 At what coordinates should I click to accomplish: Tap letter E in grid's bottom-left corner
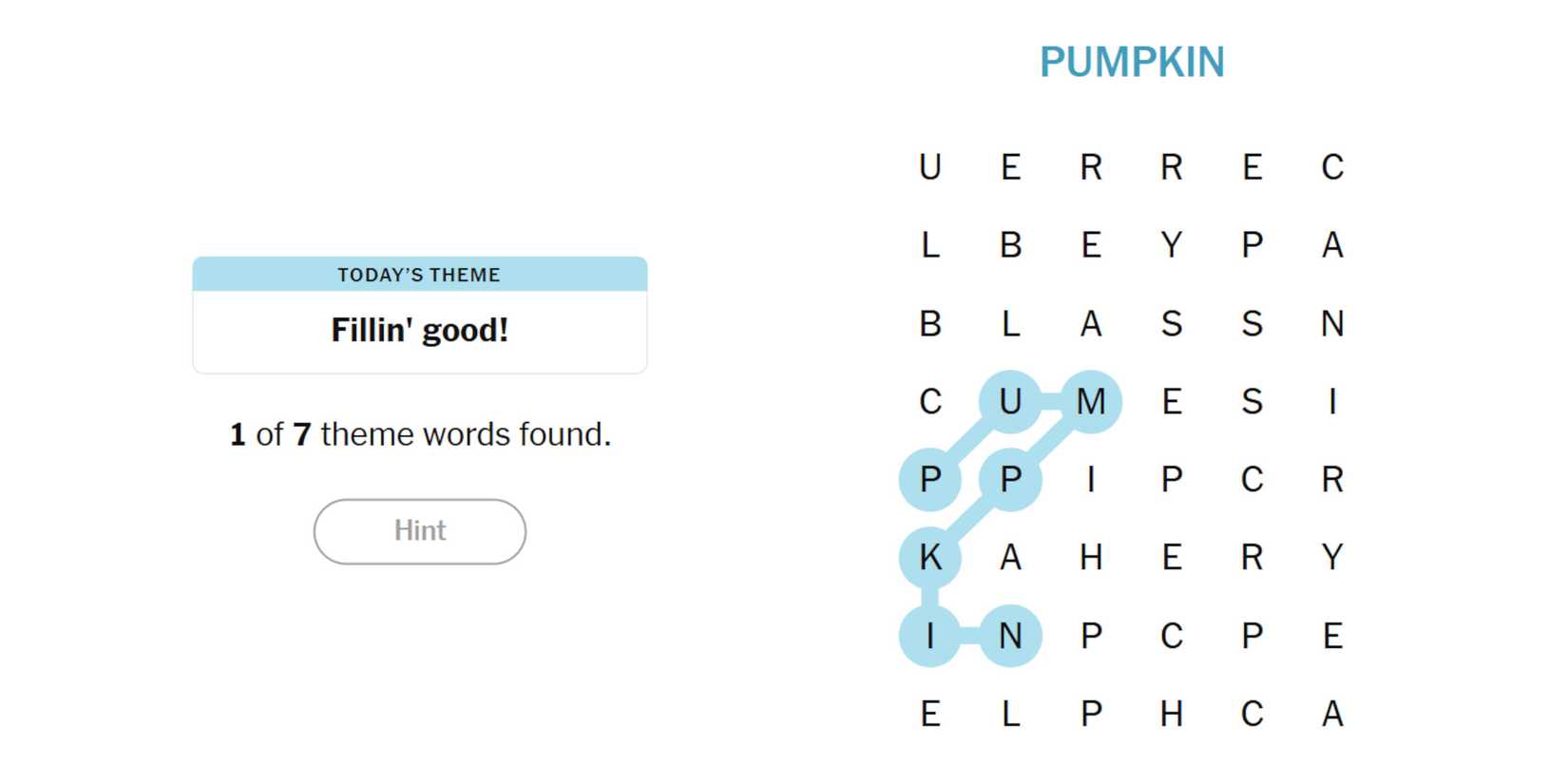(930, 714)
